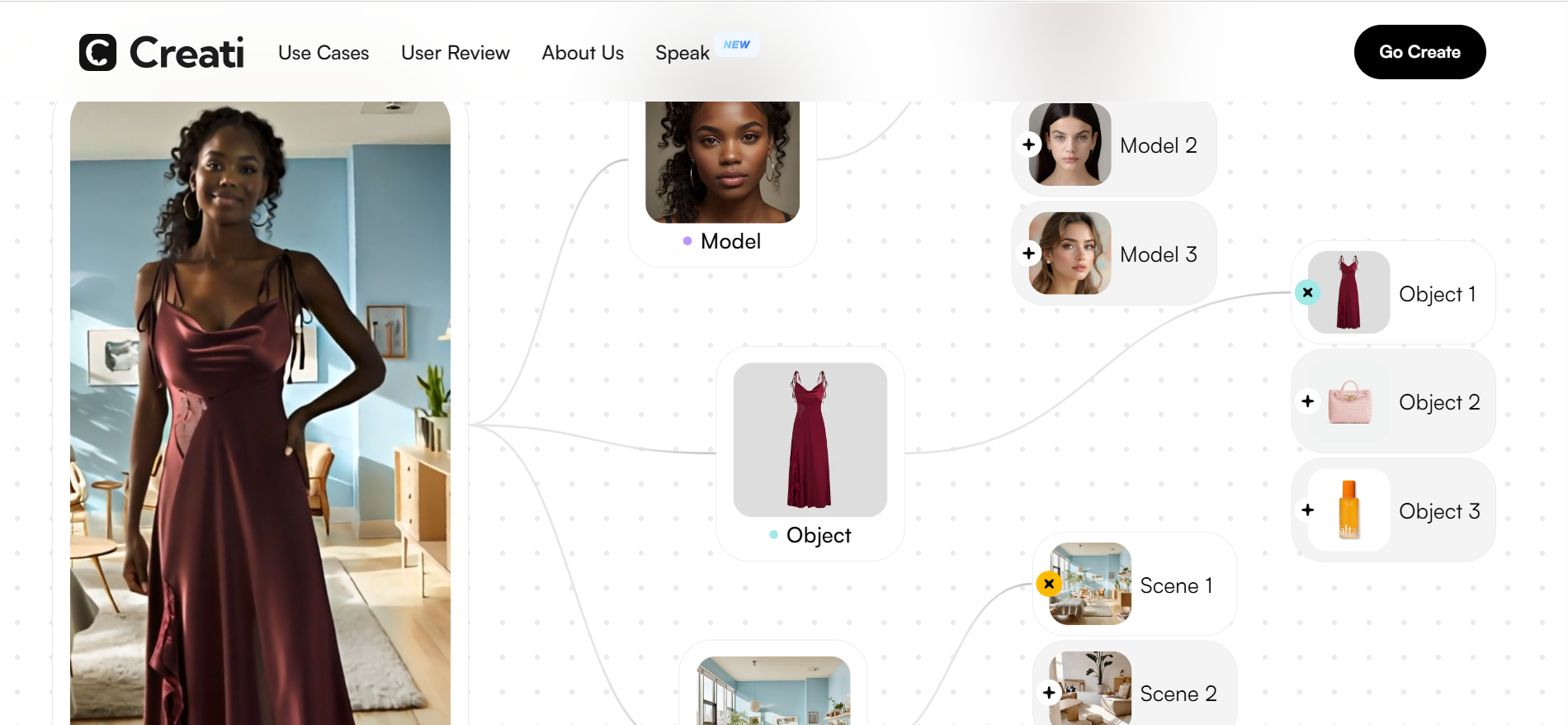Go to About Us page

pos(583,53)
